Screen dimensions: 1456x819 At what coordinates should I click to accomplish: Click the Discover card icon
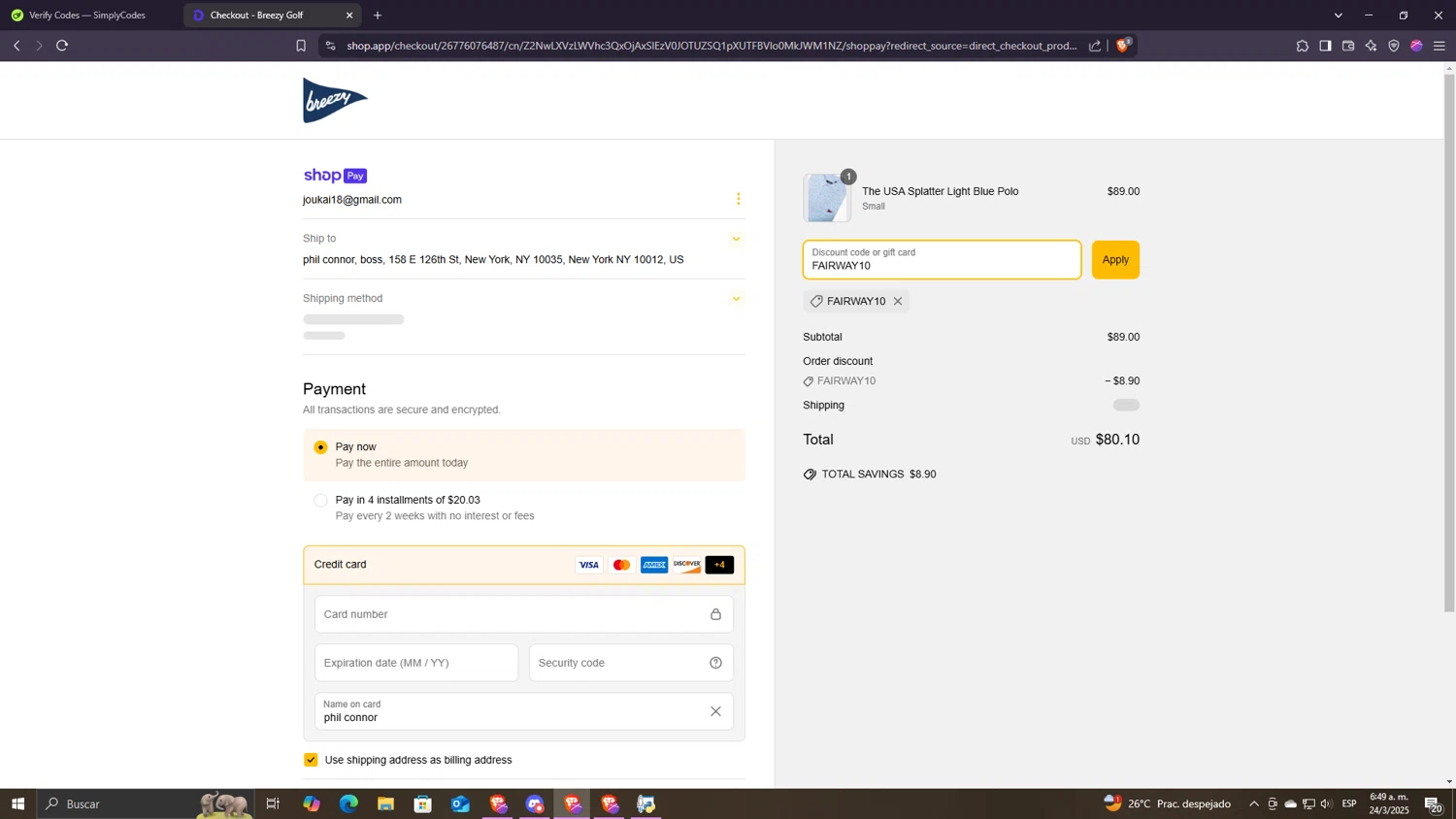pyautogui.click(x=686, y=565)
